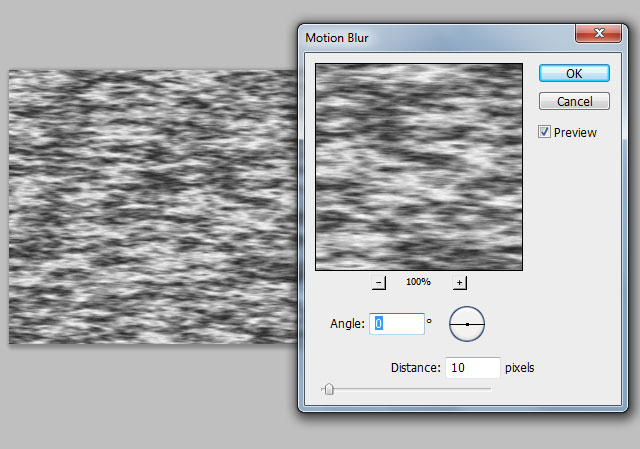Click the Distance slider handle
The width and height of the screenshot is (640, 449).
pos(329,389)
